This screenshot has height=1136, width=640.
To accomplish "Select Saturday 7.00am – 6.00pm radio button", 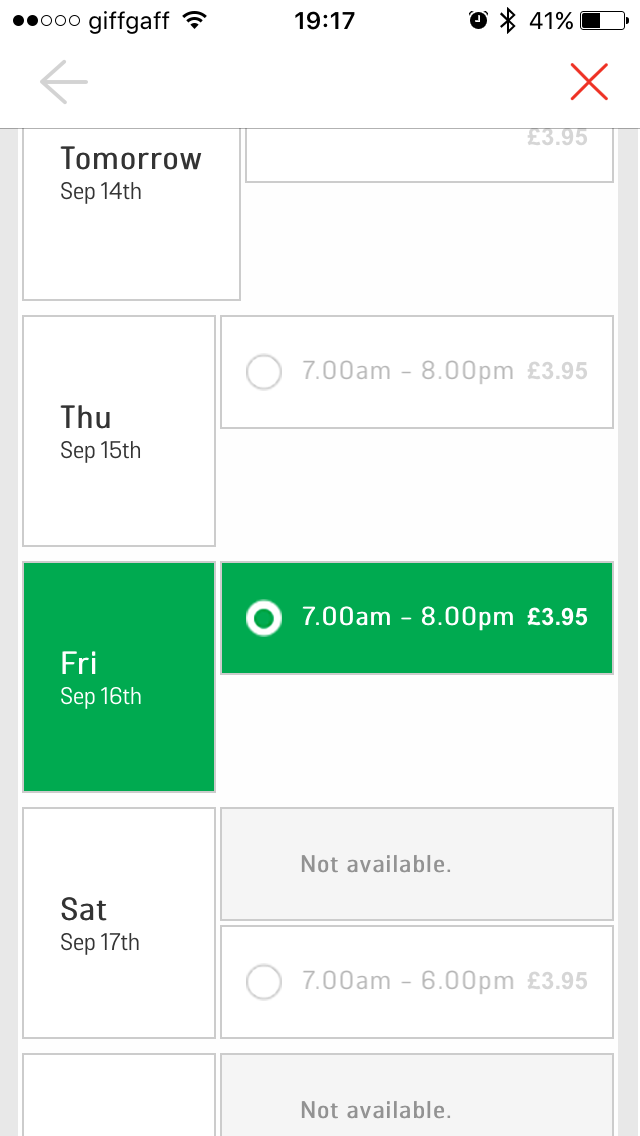I will (x=264, y=982).
